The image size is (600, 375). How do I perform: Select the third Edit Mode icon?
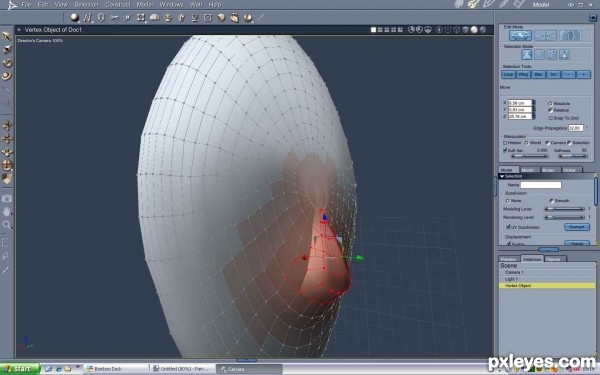coord(570,36)
